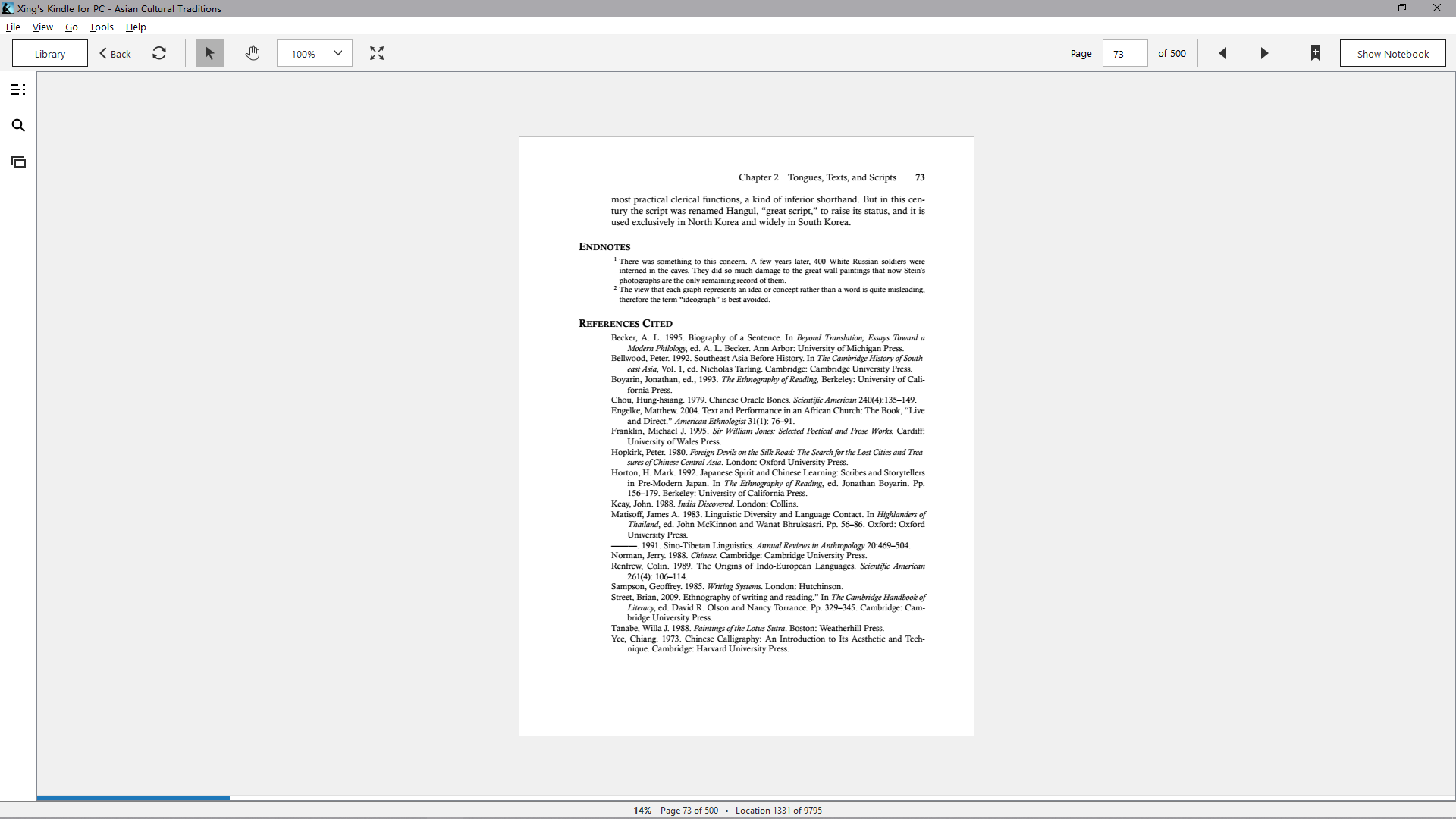1456x819 pixels.
Task: Restore down the Kindle window
Action: click(x=1402, y=8)
